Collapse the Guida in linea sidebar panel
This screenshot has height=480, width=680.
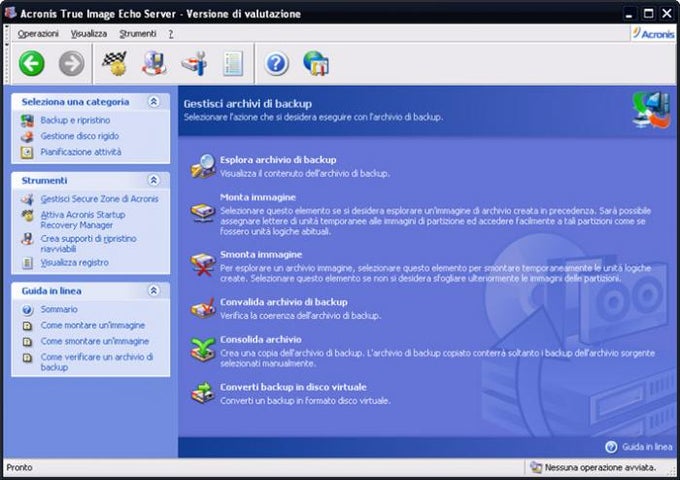(154, 291)
